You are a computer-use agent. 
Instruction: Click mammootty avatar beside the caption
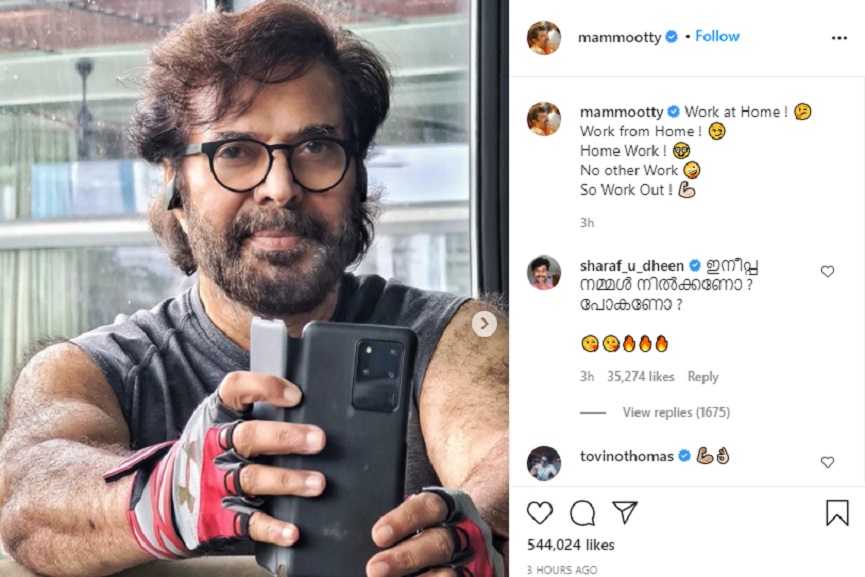point(544,119)
